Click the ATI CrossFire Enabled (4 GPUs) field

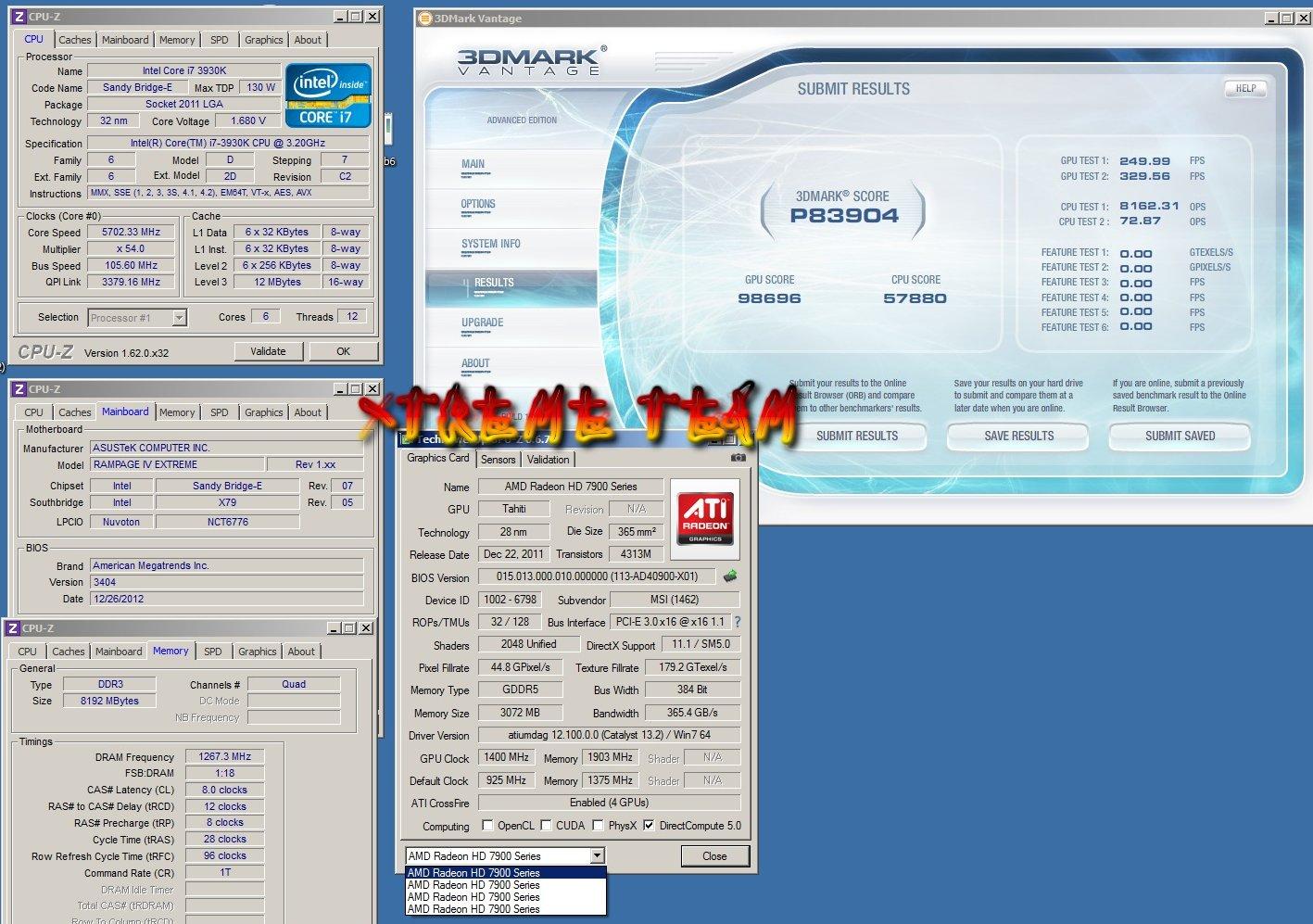click(609, 803)
